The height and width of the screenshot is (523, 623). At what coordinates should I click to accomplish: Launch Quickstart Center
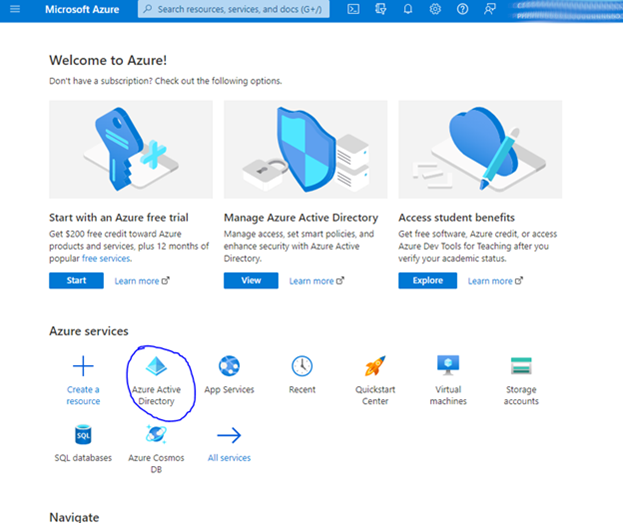click(375, 366)
